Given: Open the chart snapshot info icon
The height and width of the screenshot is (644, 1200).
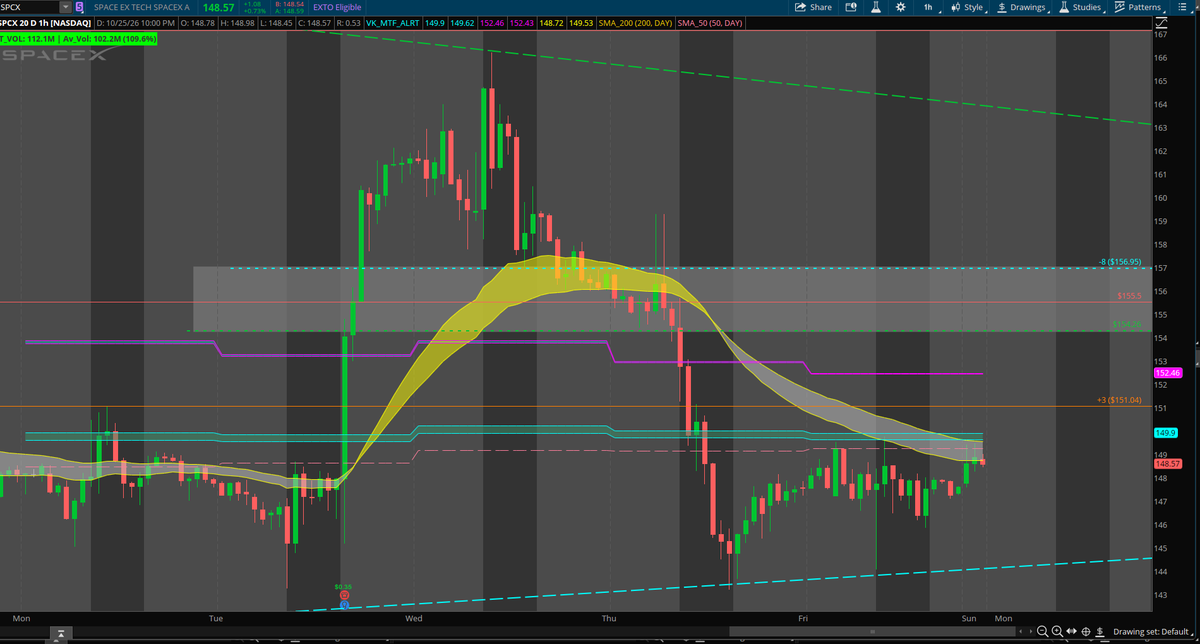Looking at the screenshot, I should [x=851, y=7].
